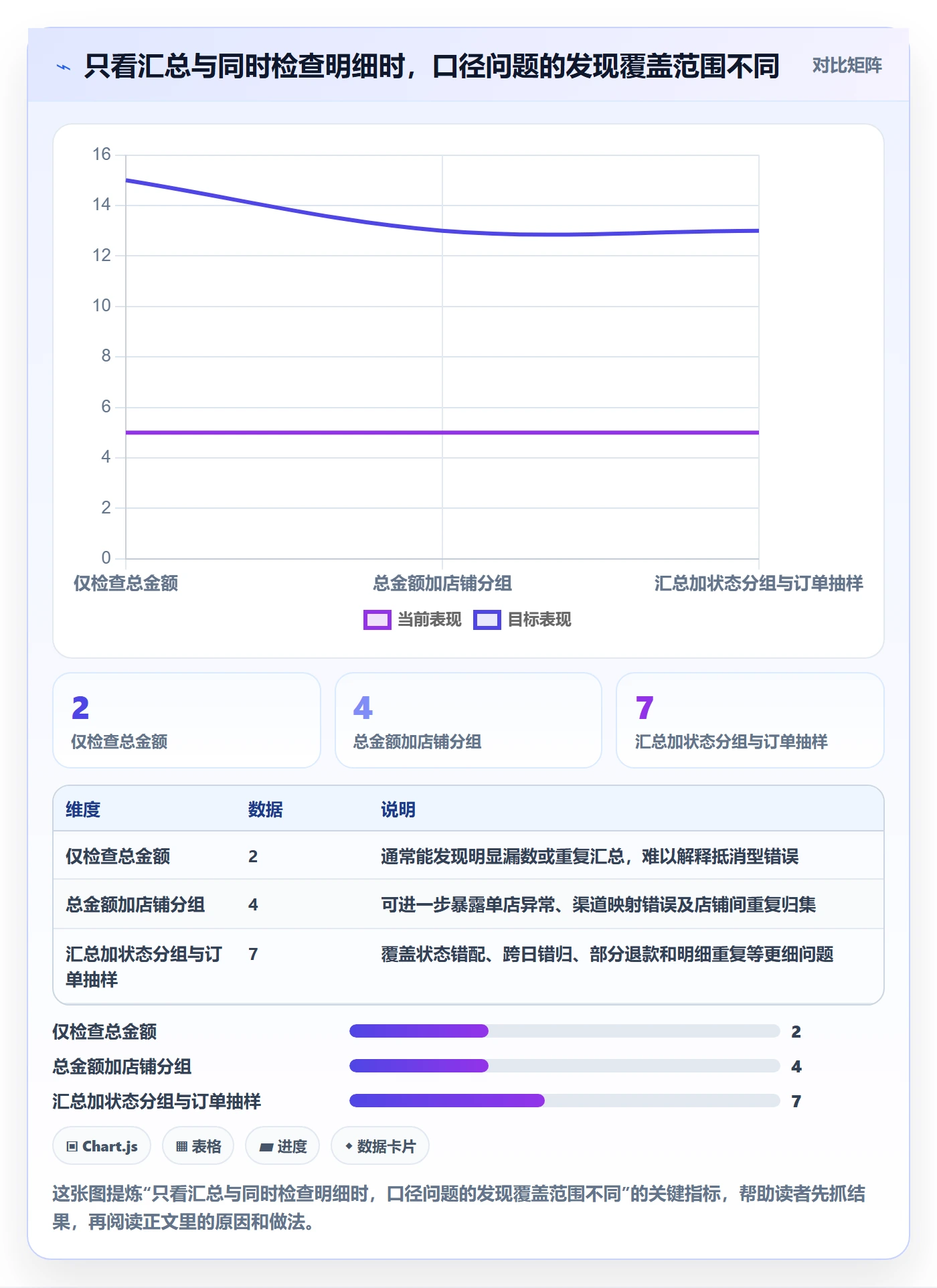Click chart x-axis label 仅检查总金额
Viewport: 937px width, 1288px height.
click(126, 583)
